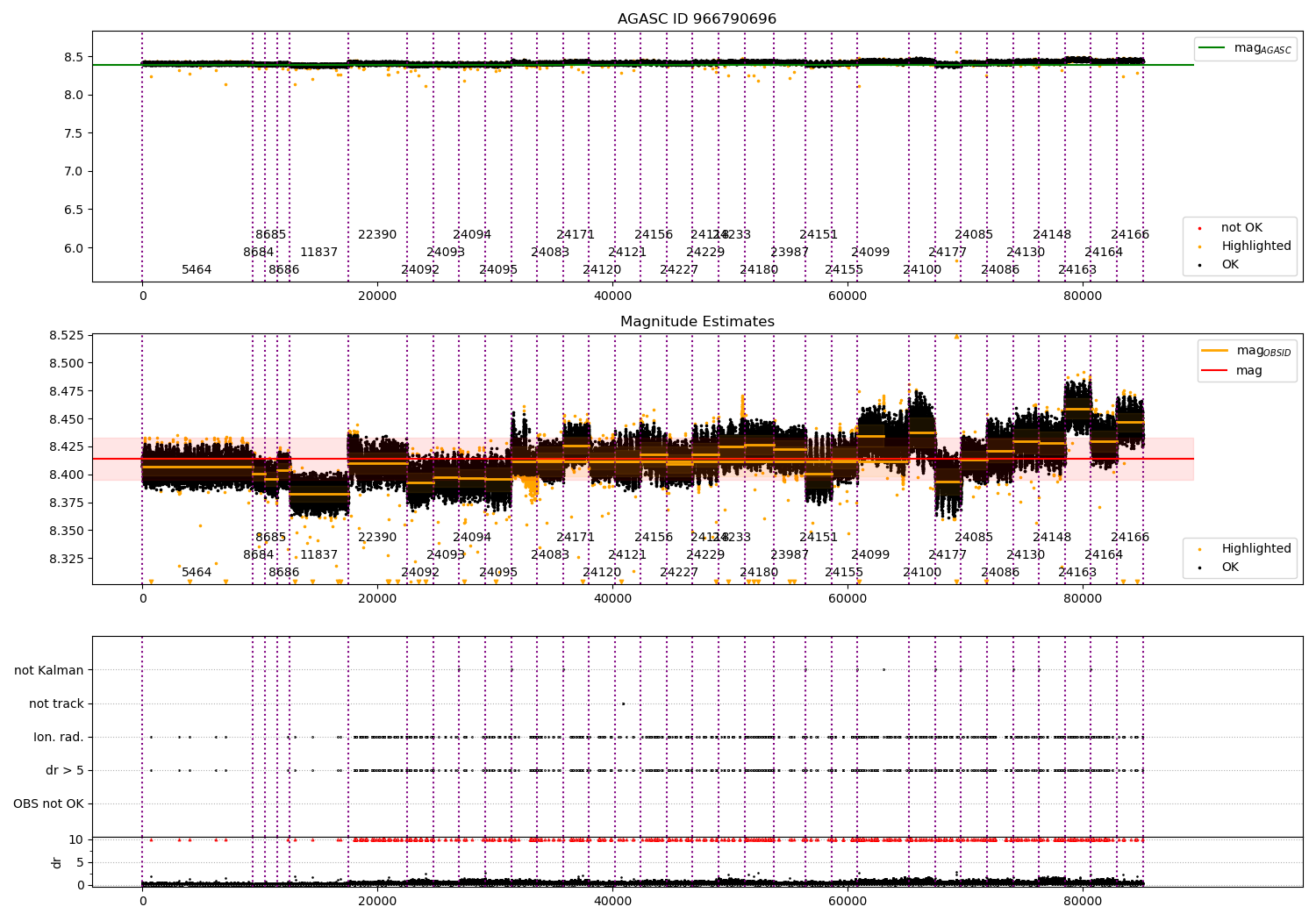Click OBSID label 24163 in Magnitude Estimates plot

coord(1077,573)
